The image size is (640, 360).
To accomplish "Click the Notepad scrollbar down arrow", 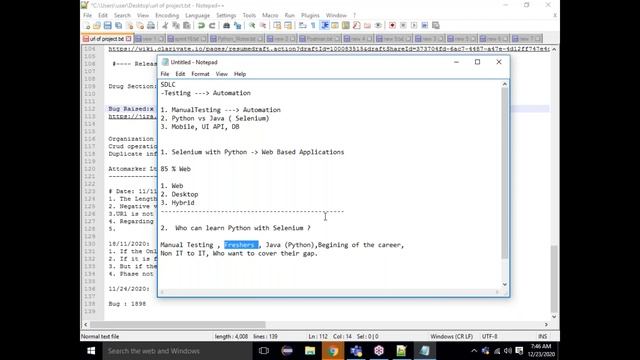I will pyautogui.click(x=505, y=284).
